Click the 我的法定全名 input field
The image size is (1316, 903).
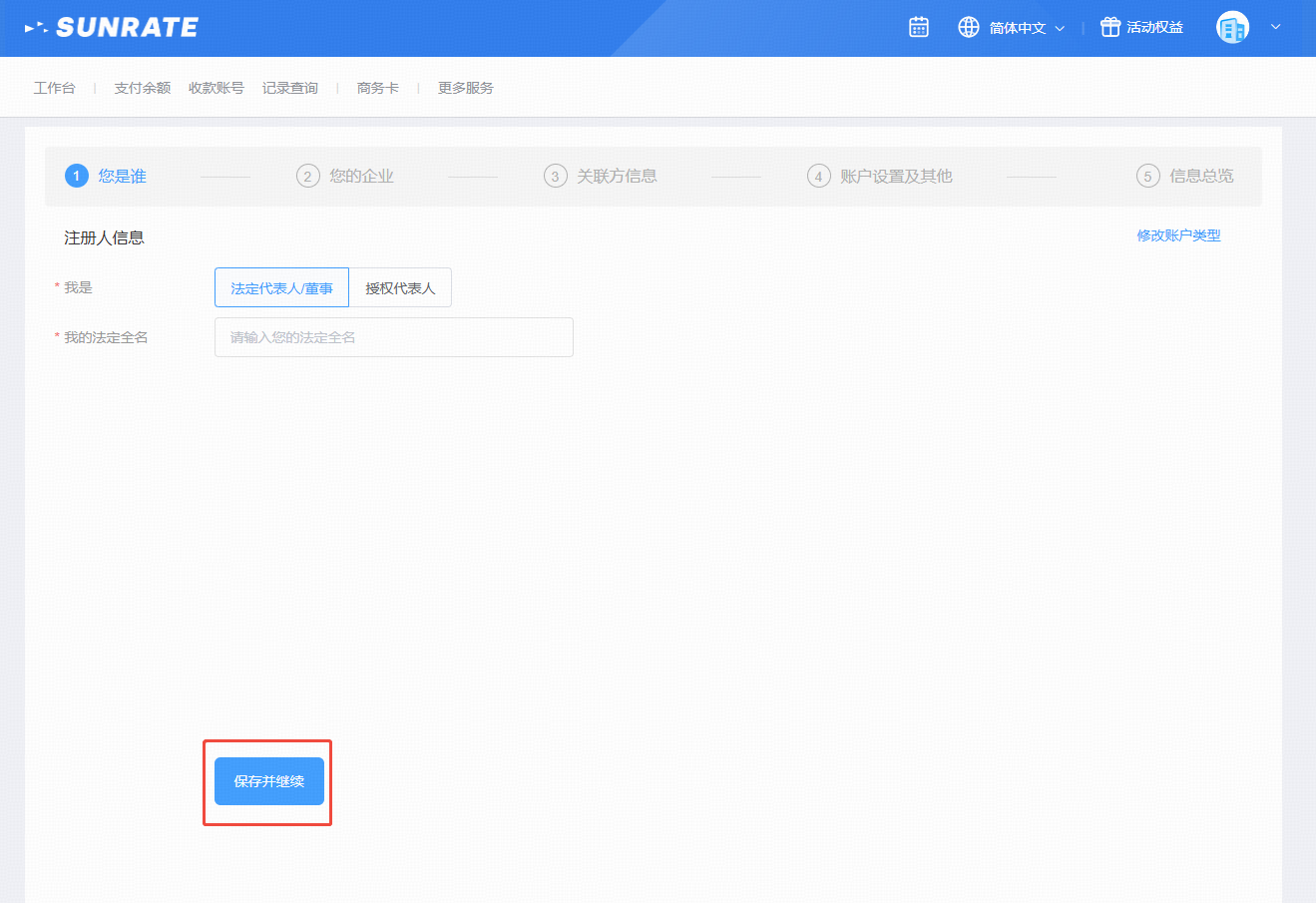[x=393, y=337]
